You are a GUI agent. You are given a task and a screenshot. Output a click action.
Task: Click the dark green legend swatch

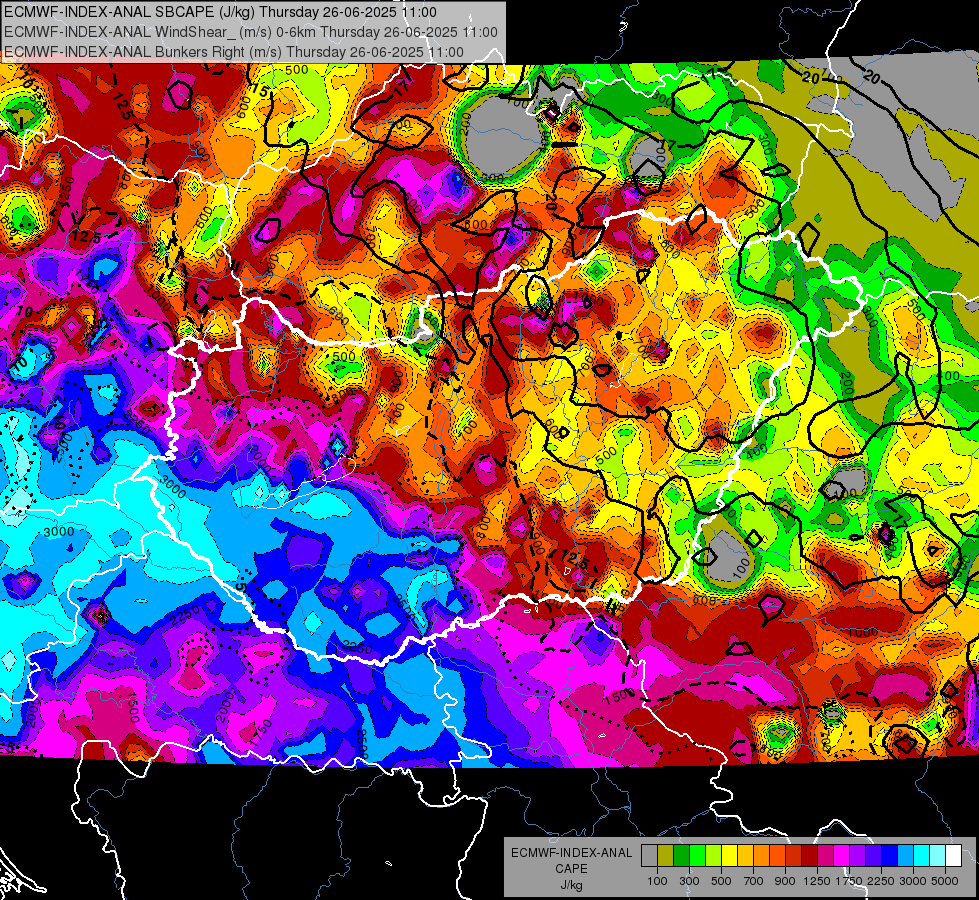(681, 856)
